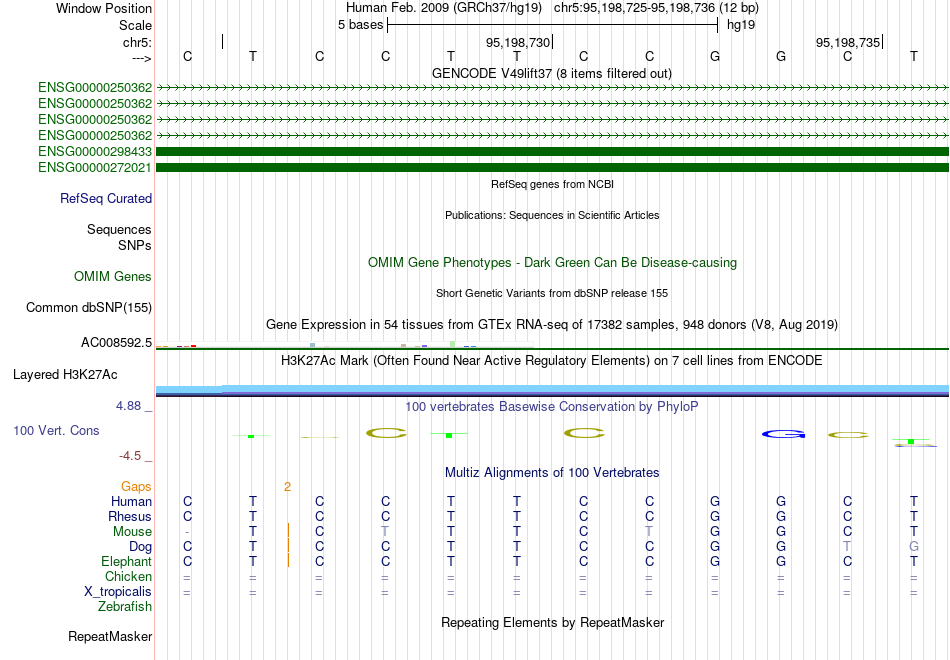Click the gray G in the Dog row
Image resolution: width=950 pixels, height=660 pixels.
(914, 547)
